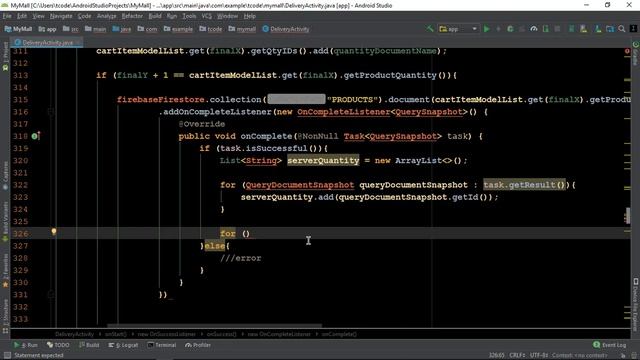Open the Edit menu
640x360 pixels.
point(22,16)
